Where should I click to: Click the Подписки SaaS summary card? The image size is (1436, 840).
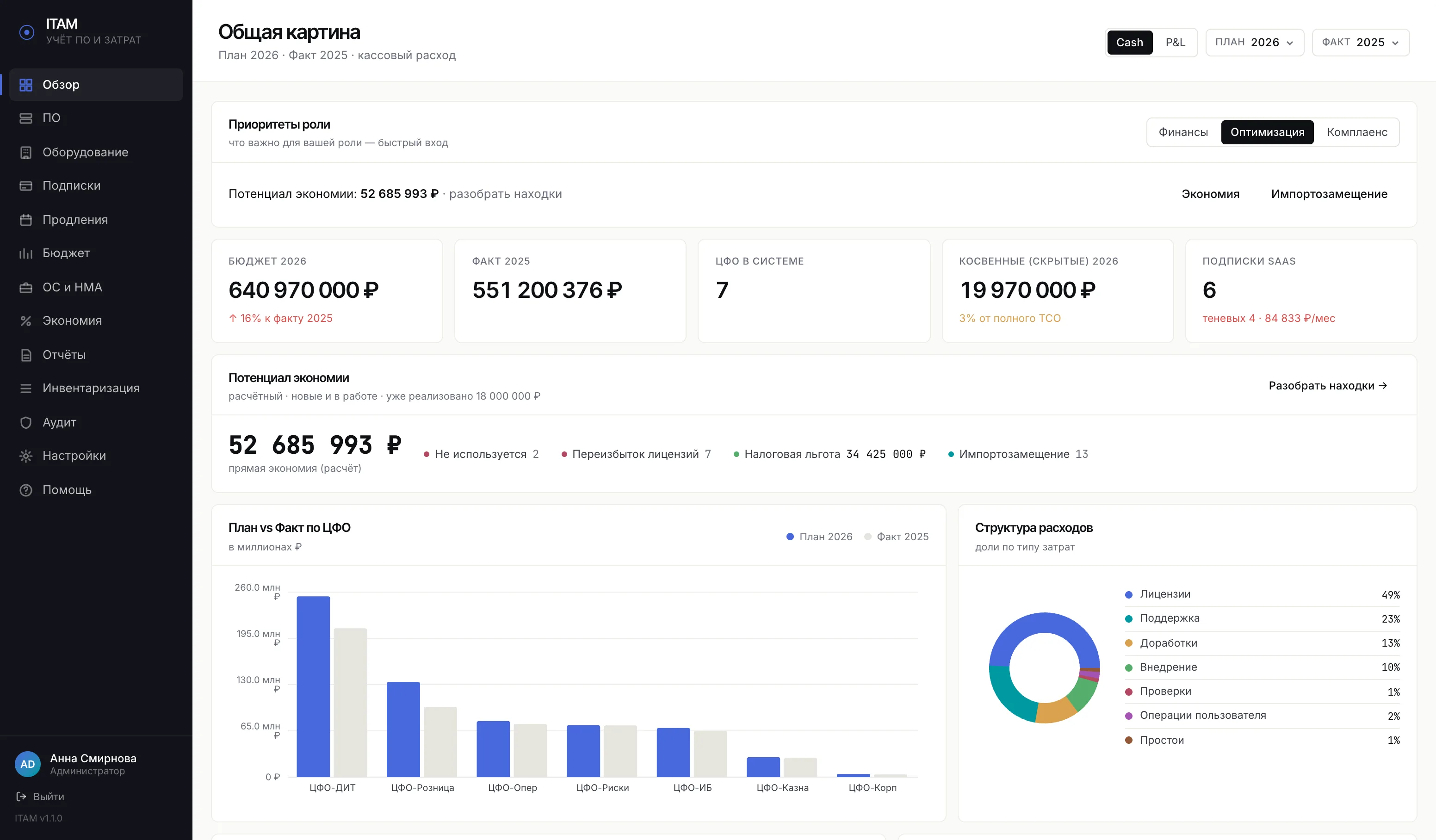[1300, 290]
